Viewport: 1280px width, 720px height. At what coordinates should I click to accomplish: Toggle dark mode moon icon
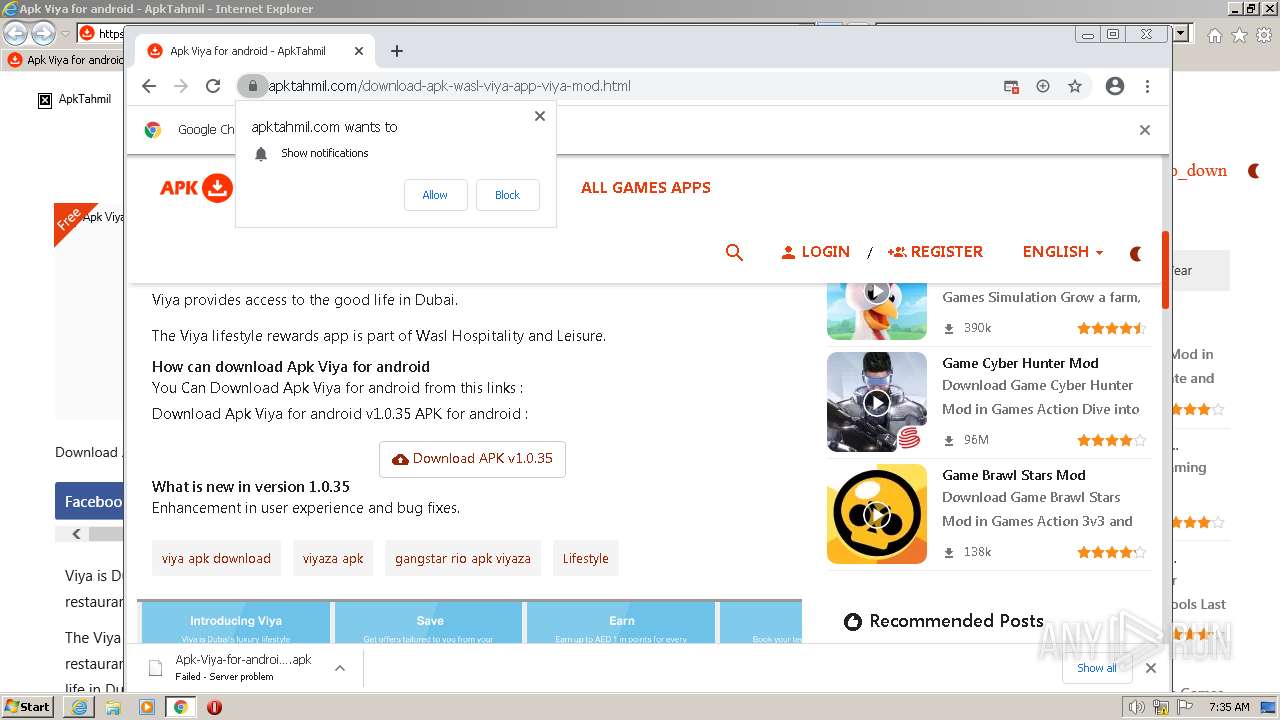pyautogui.click(x=1136, y=254)
